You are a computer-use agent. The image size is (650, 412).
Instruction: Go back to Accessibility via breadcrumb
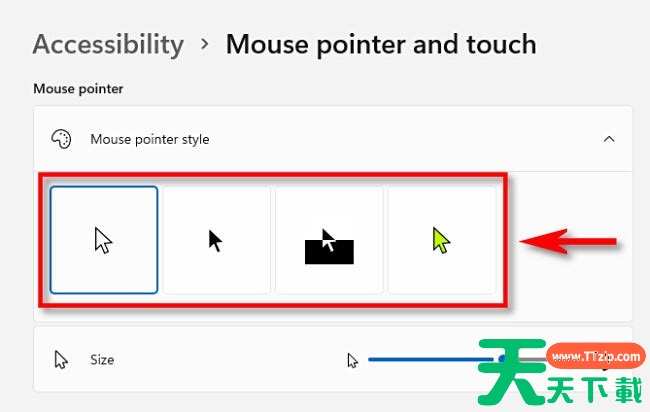click(x=108, y=45)
